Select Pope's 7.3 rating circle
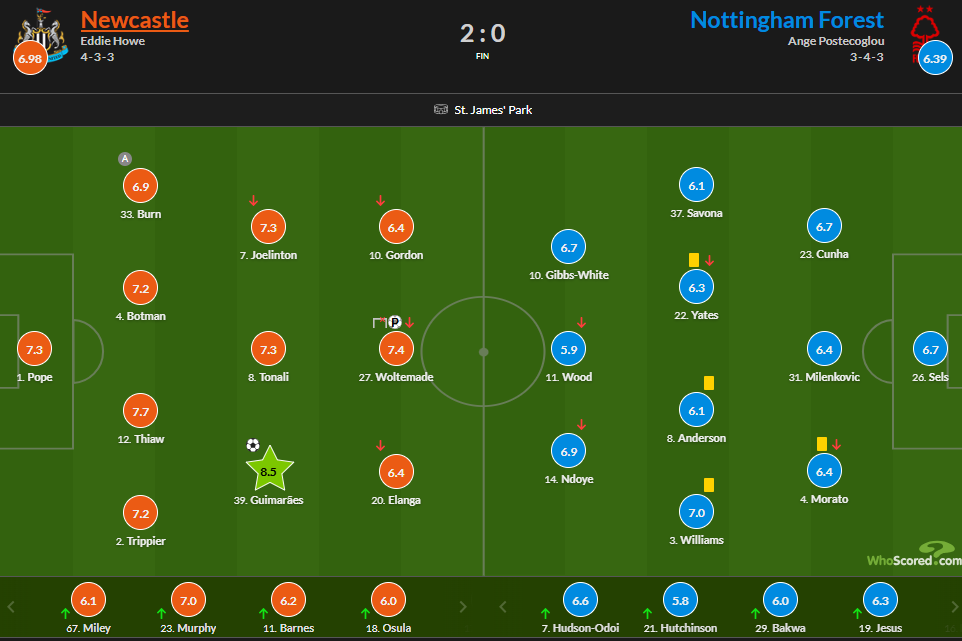 (34, 349)
